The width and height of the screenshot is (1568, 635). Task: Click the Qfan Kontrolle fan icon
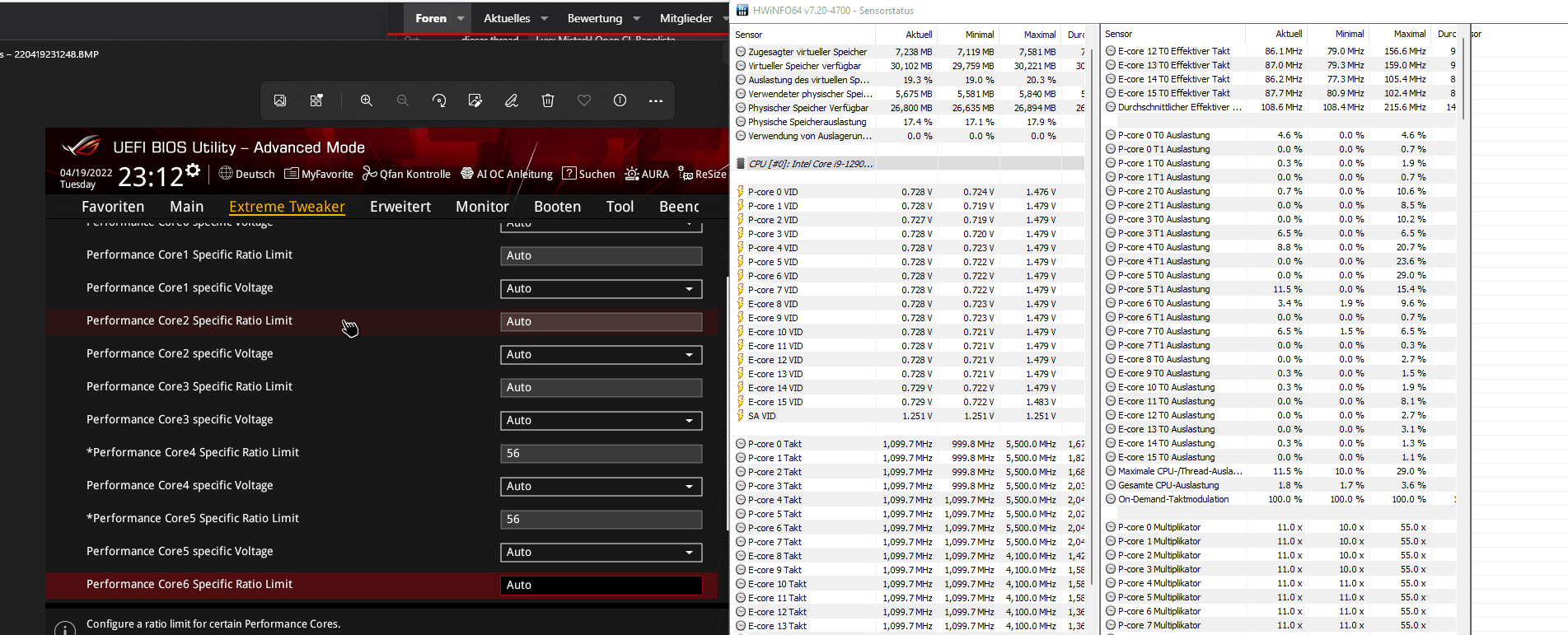(x=370, y=173)
